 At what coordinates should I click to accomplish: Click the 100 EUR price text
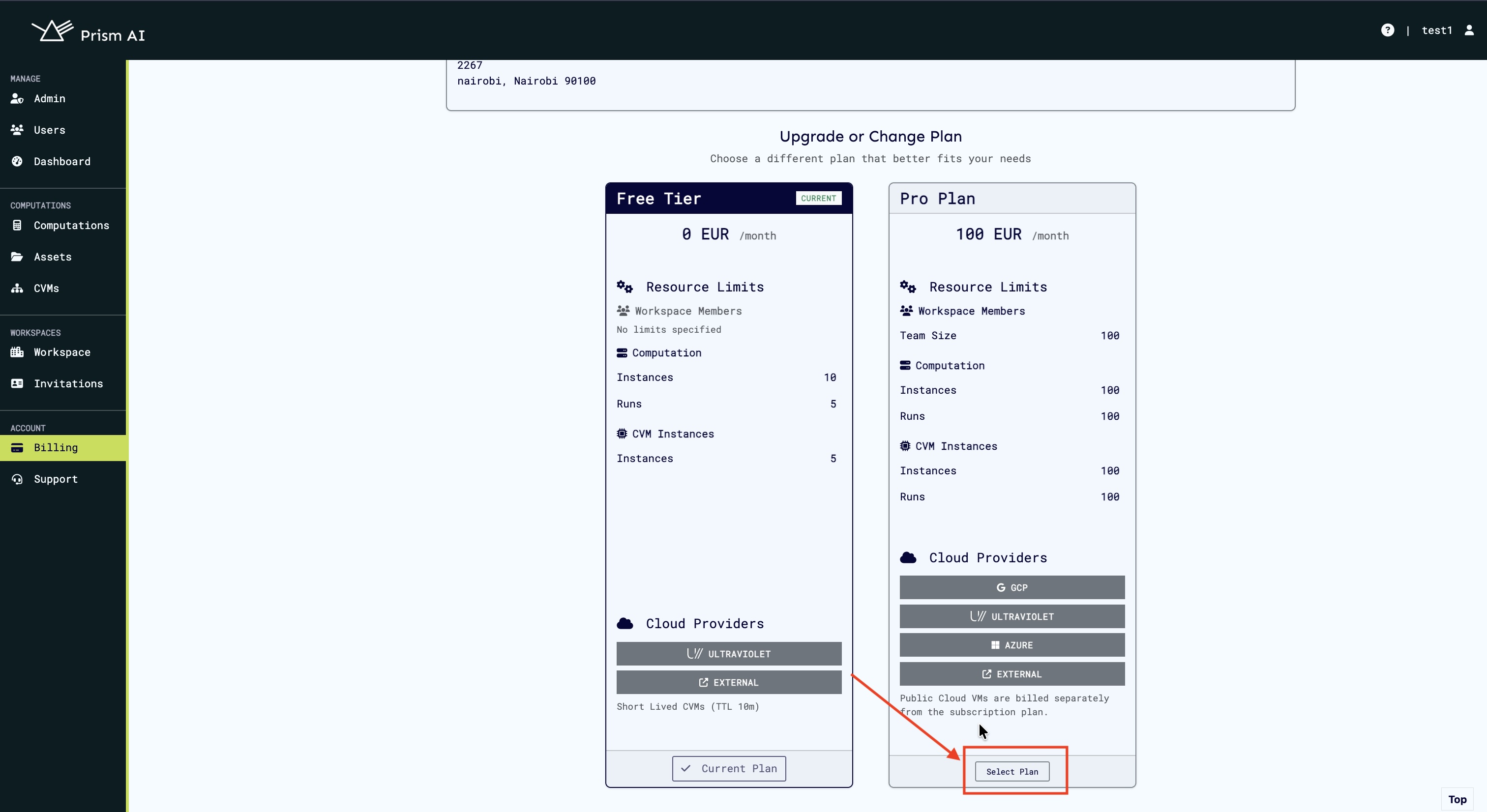988,234
